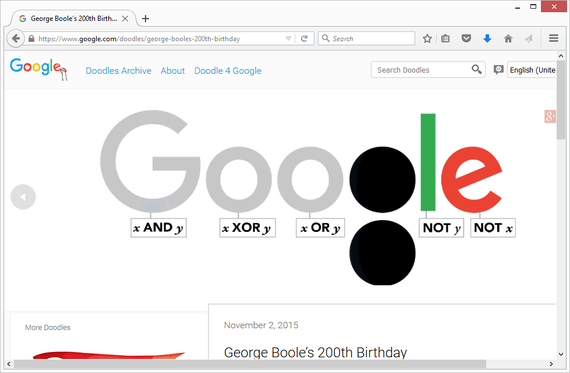Click the Search Doodles magnifier icon
570x373 pixels.
point(476,69)
